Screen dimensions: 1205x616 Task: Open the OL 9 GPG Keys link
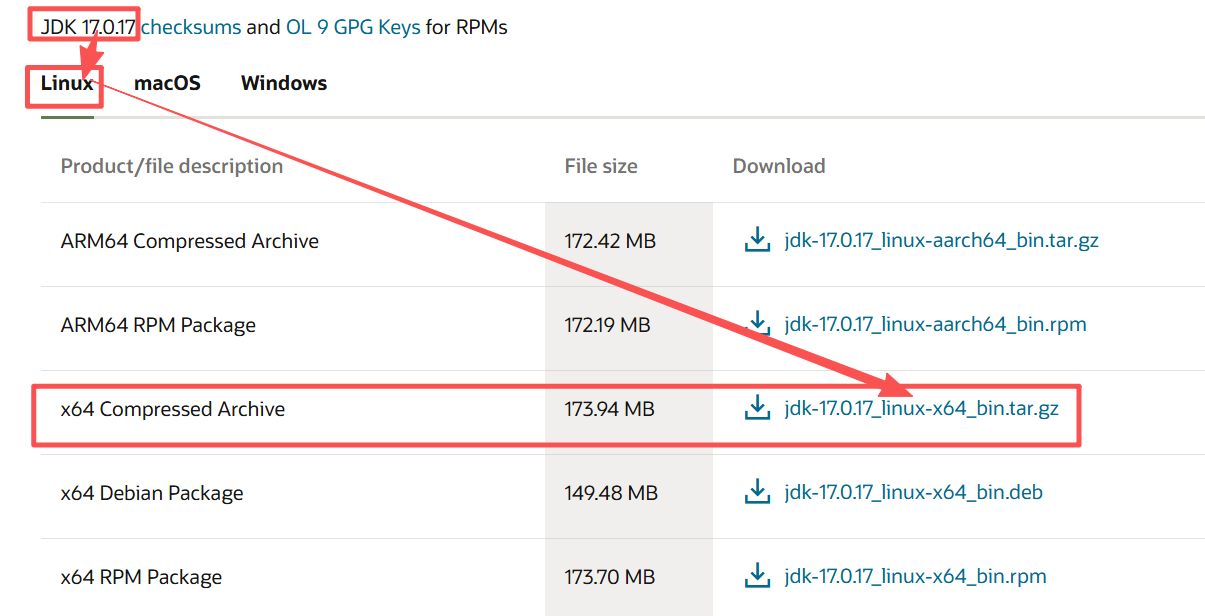353,27
